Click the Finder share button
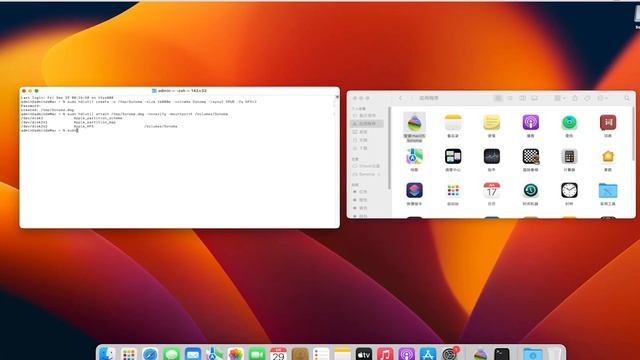Screen dimensions: 640x360 tap(575, 98)
